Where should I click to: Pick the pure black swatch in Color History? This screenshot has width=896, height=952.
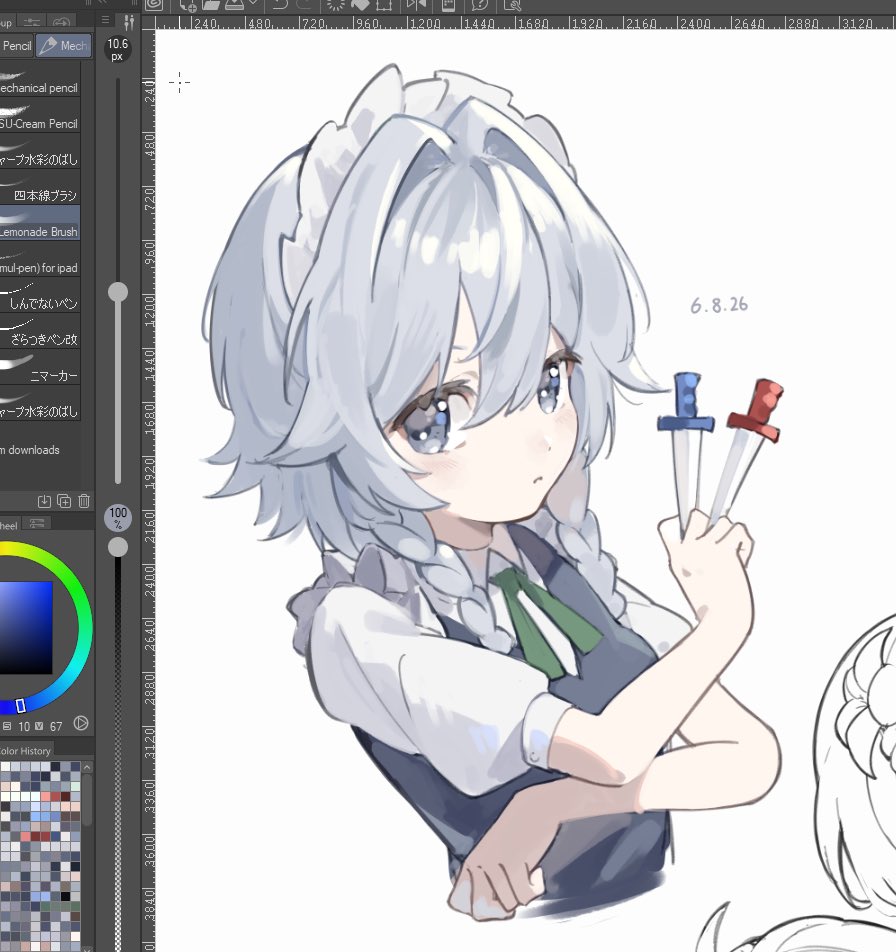point(65,897)
